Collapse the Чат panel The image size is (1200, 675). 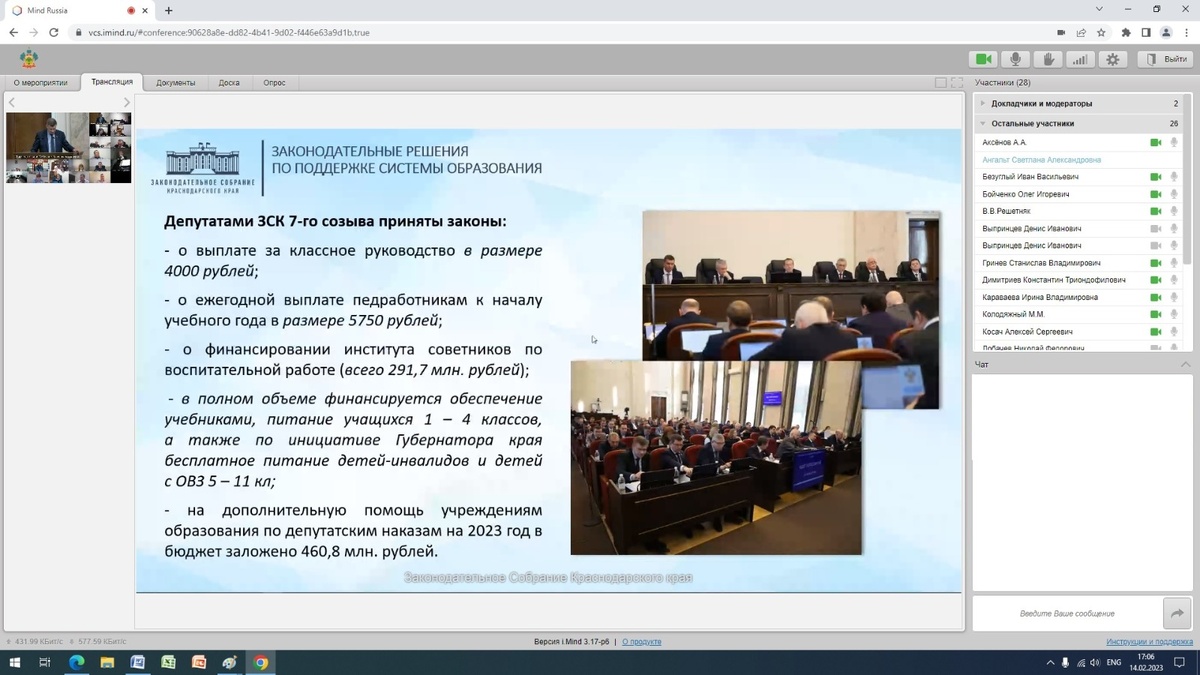(x=1186, y=364)
